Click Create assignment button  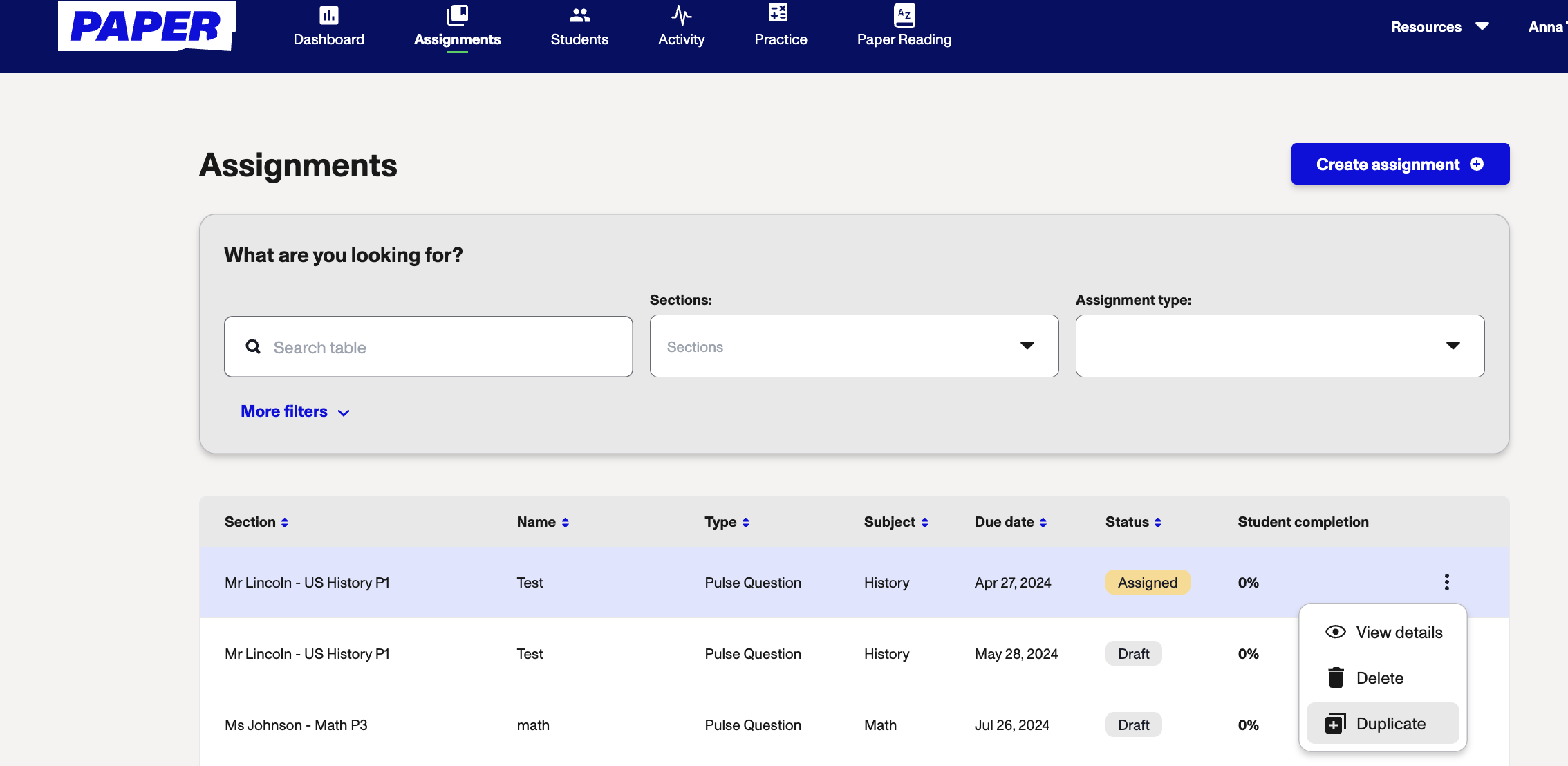(x=1400, y=164)
